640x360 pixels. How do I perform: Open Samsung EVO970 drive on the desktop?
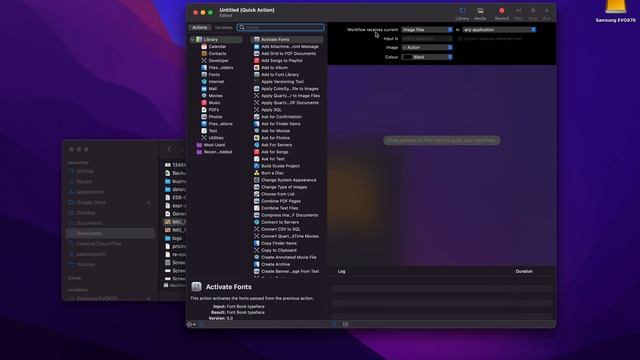pyautogui.click(x=616, y=11)
